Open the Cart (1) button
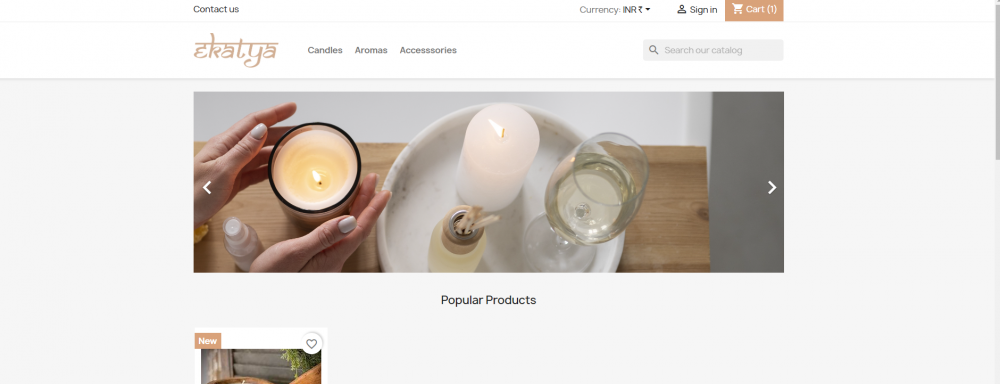Screen dimensions: 1000x384 click(754, 10)
